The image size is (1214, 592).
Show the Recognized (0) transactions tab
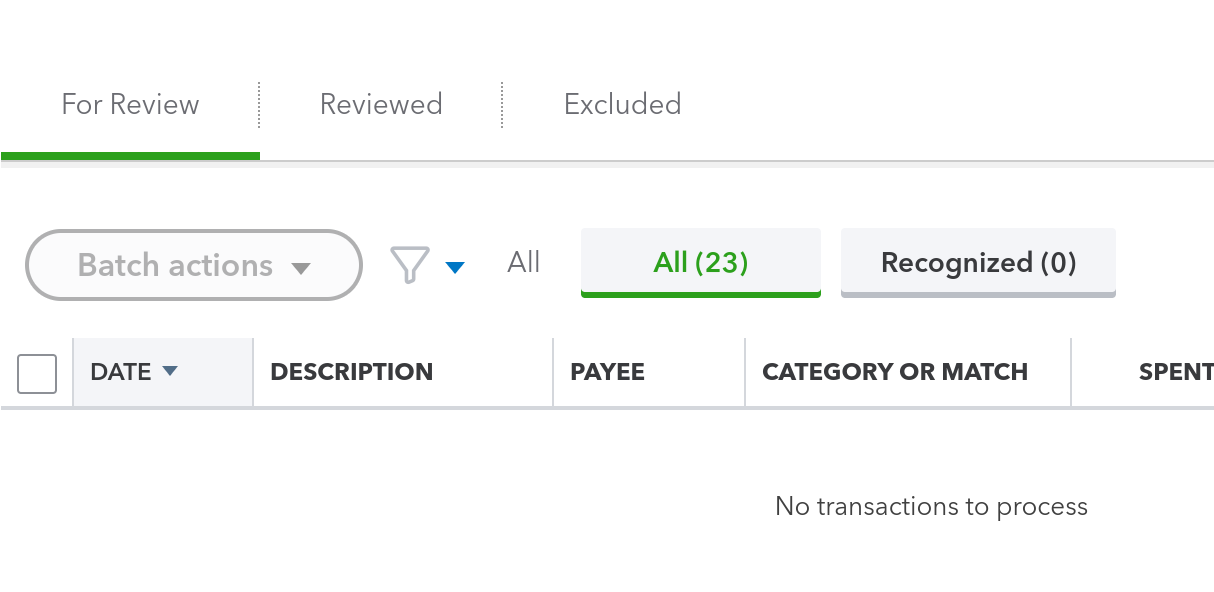(x=978, y=263)
